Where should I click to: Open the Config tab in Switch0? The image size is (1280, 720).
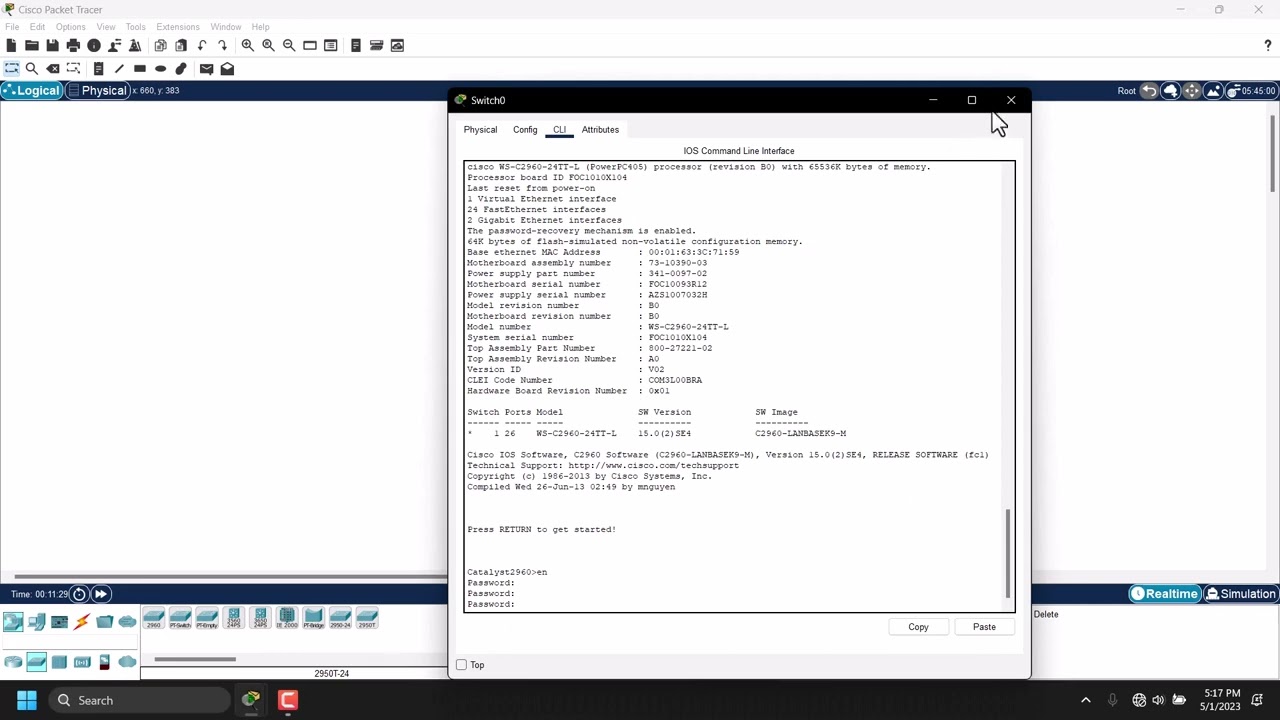pyautogui.click(x=525, y=130)
